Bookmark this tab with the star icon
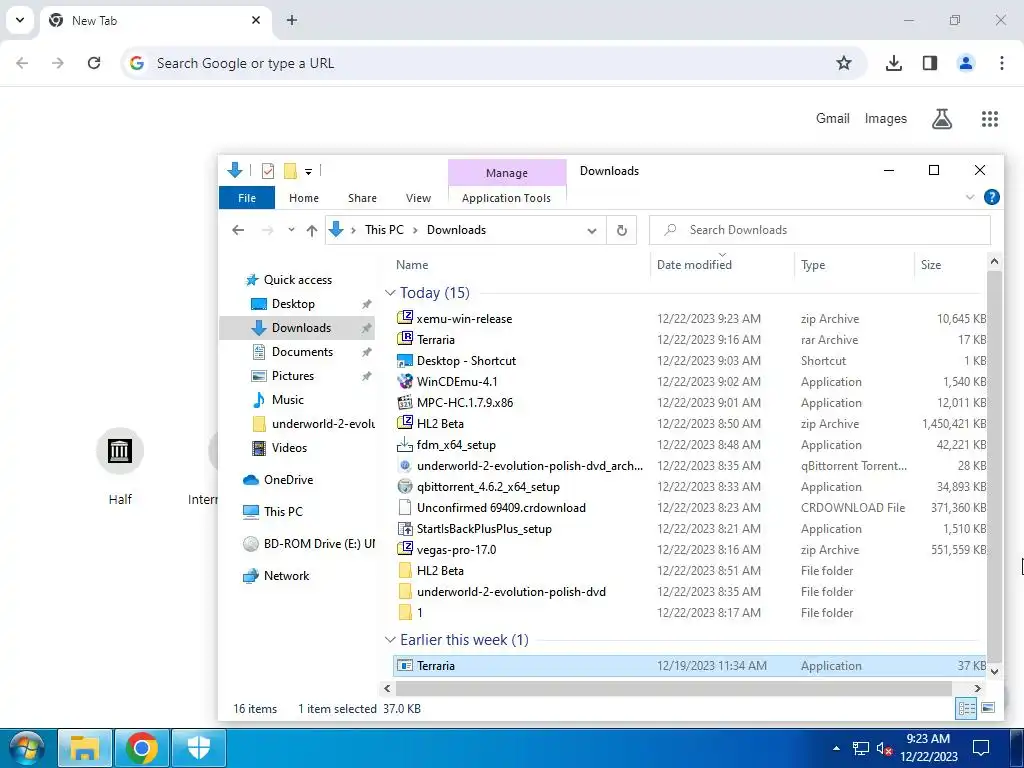 pyautogui.click(x=844, y=63)
